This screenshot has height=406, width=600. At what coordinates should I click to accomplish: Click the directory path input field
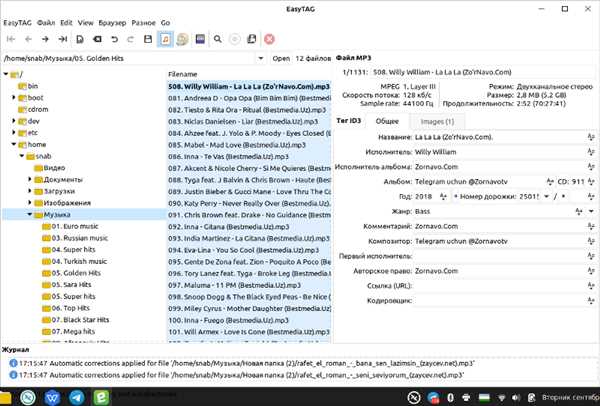129,59
